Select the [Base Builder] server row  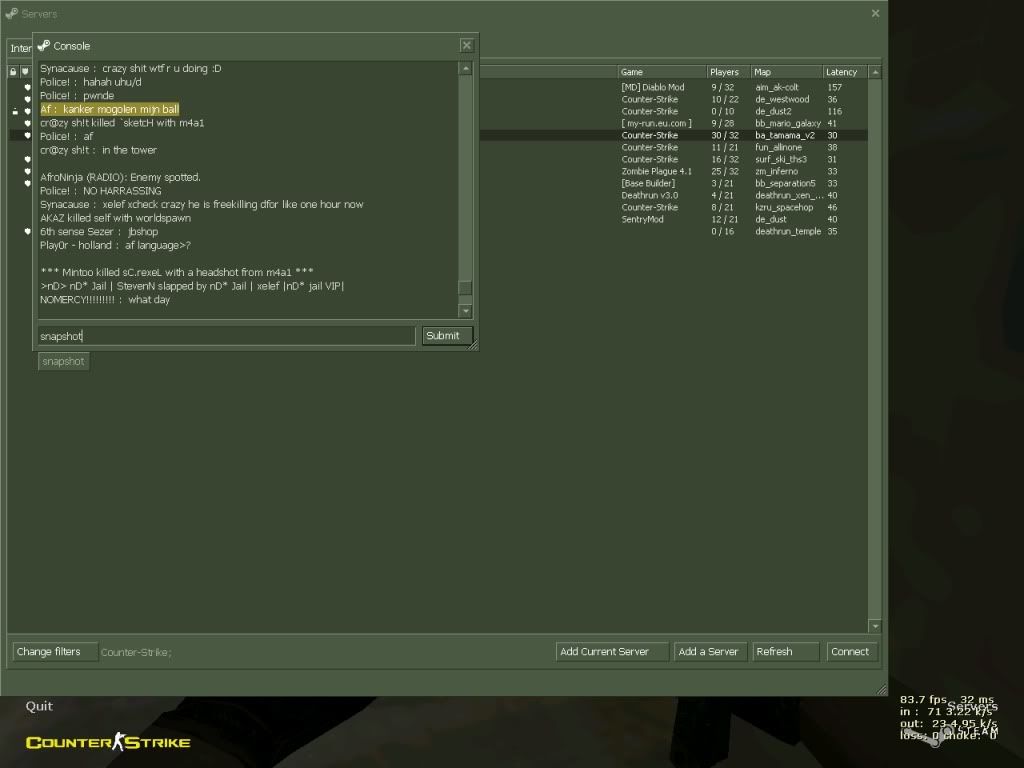point(673,184)
